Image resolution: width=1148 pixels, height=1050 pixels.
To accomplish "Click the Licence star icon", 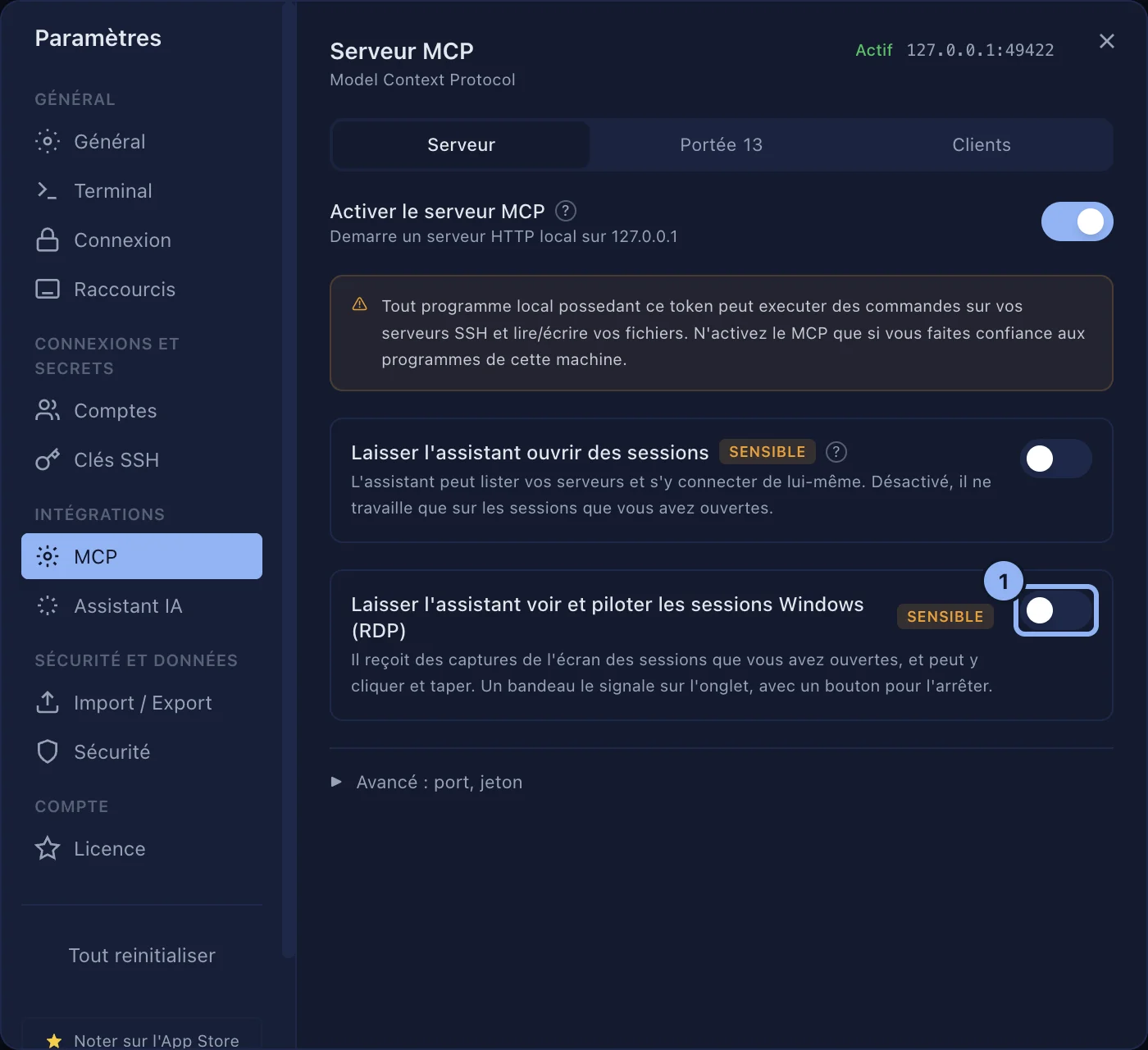I will [x=48, y=848].
